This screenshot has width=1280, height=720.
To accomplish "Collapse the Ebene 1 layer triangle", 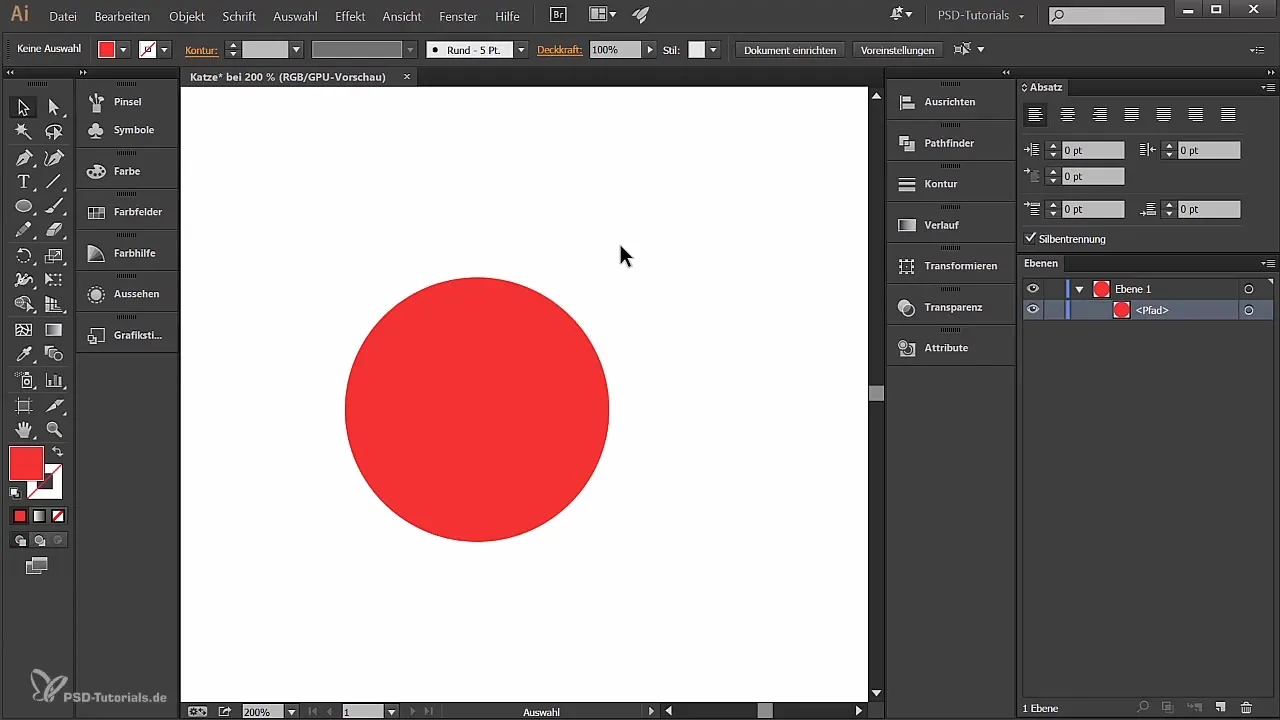I will (1079, 289).
